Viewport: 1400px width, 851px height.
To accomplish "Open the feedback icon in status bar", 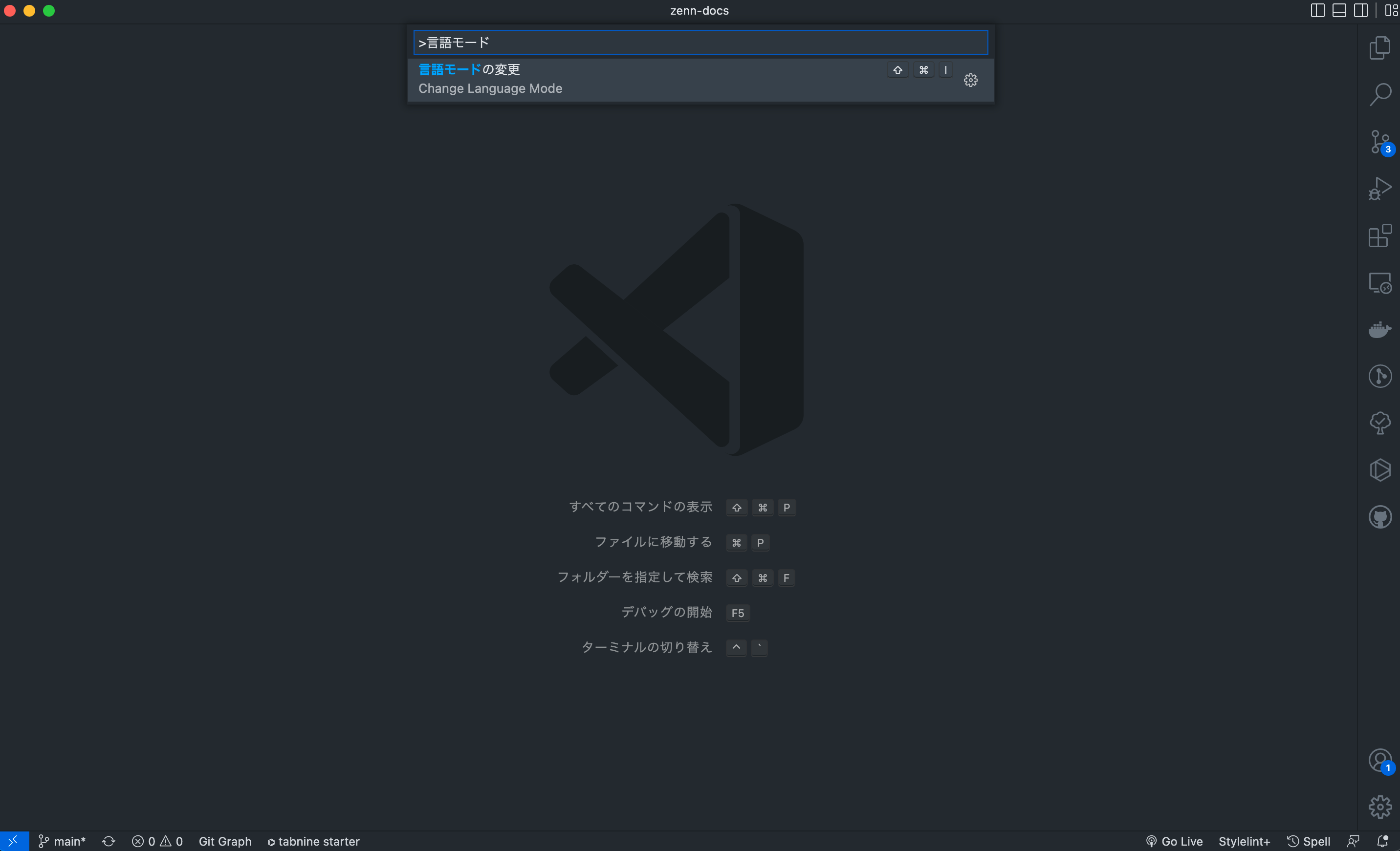I will tap(1353, 841).
